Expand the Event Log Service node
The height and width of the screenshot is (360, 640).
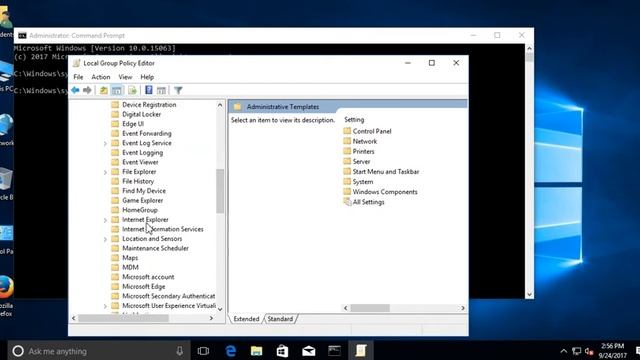pyautogui.click(x=105, y=143)
